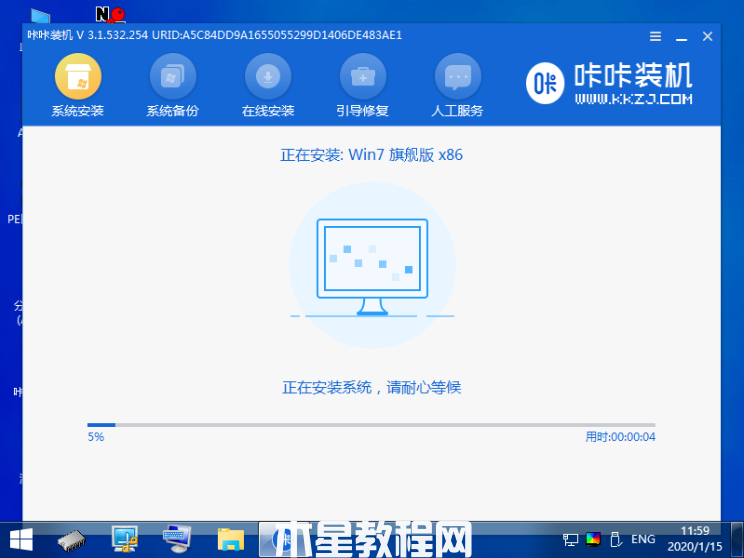Screen dimensions: 744x558
Task: Select the 在线安装 (Online Install) icon
Action: tap(268, 76)
